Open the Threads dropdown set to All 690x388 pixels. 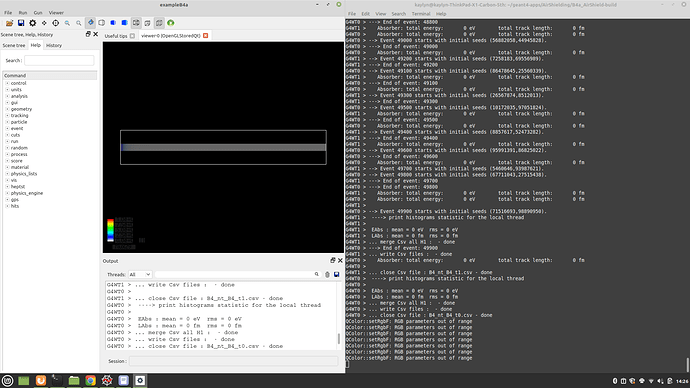[140, 275]
